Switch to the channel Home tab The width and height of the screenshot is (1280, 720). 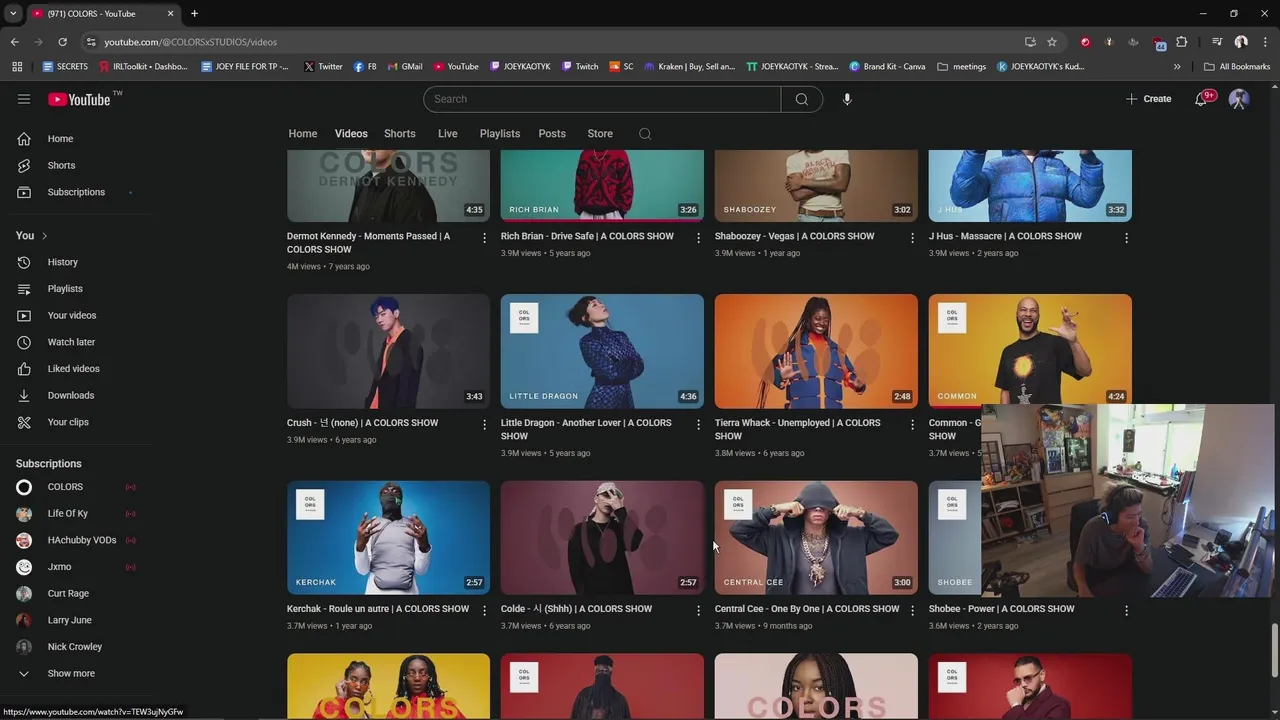303,134
